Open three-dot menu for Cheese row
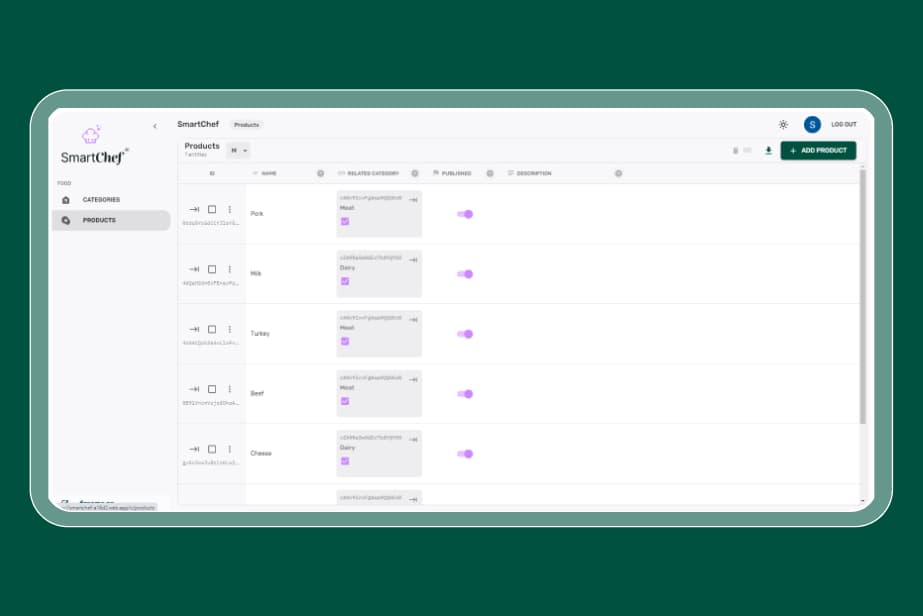The image size is (923, 616). coord(230,449)
